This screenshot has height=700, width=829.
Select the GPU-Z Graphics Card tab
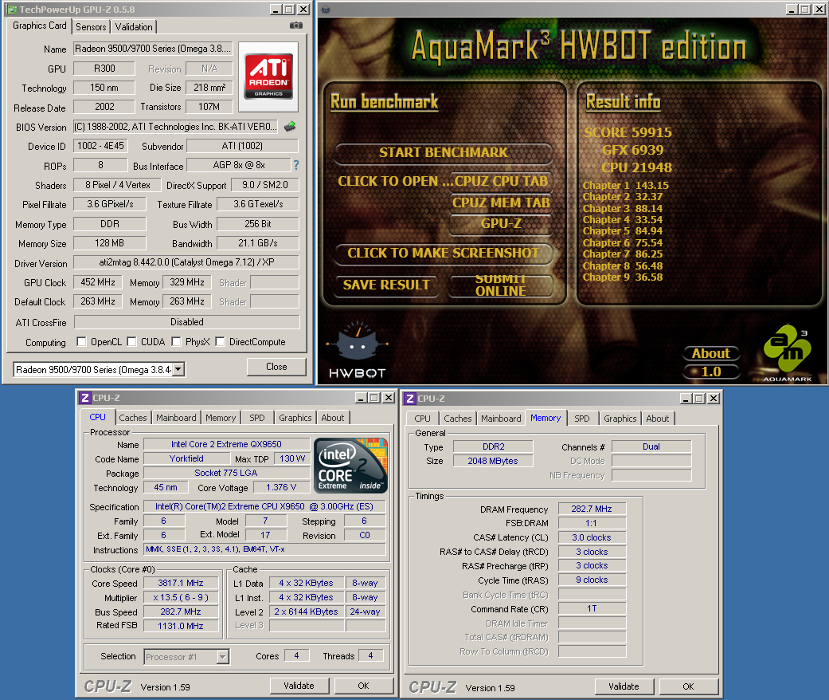click(x=40, y=25)
